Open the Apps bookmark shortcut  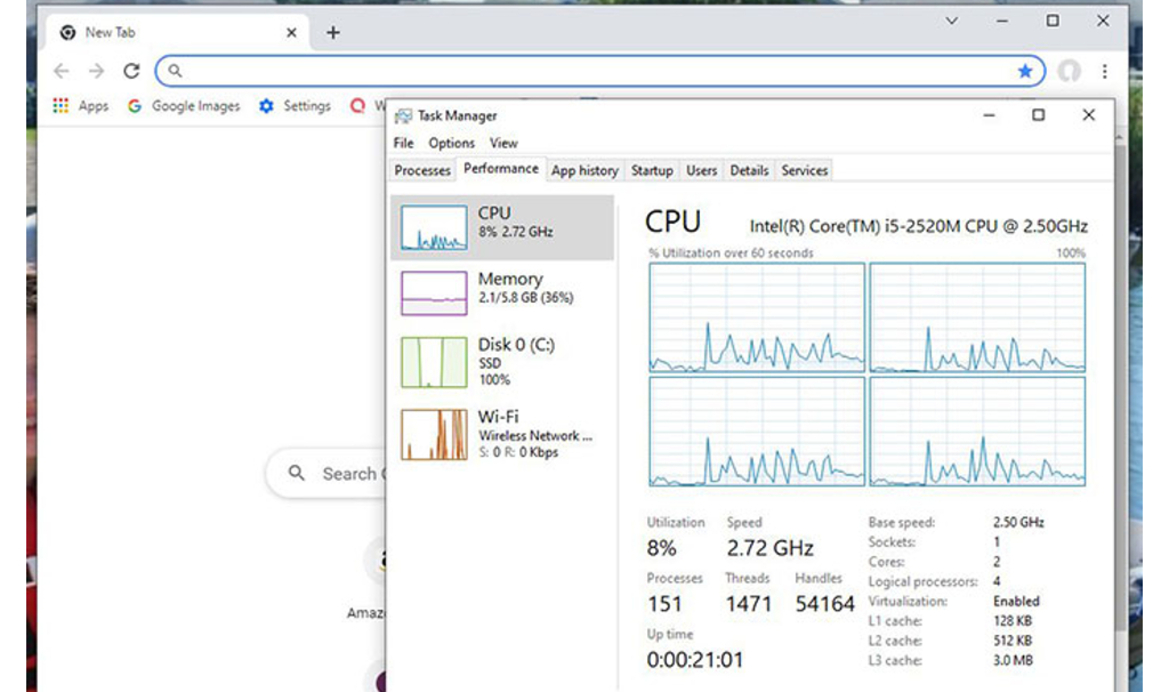point(81,106)
